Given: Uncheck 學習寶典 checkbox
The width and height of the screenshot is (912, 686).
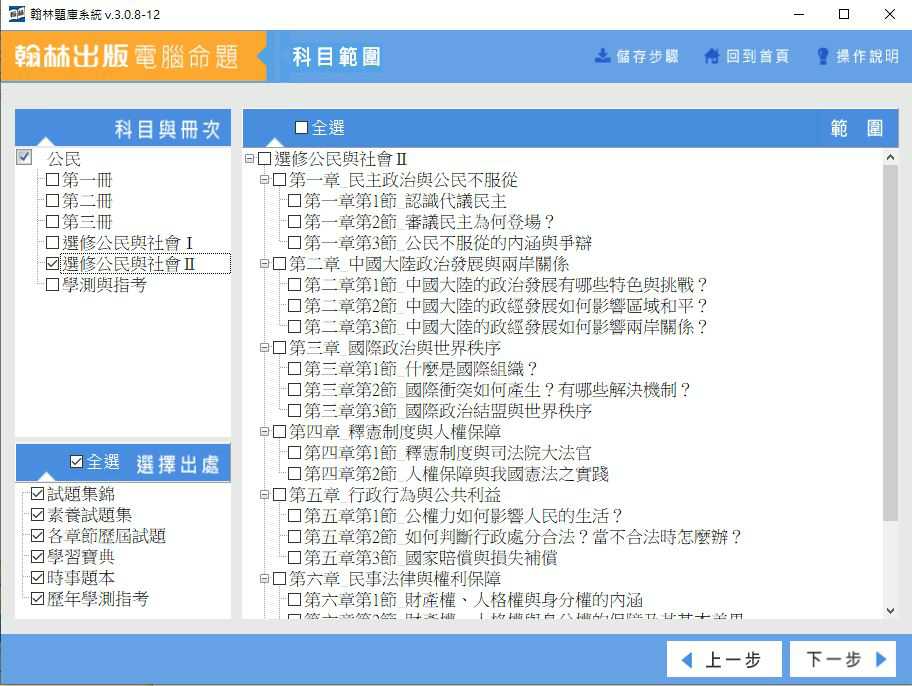Looking at the screenshot, I should pyautogui.click(x=37, y=557).
